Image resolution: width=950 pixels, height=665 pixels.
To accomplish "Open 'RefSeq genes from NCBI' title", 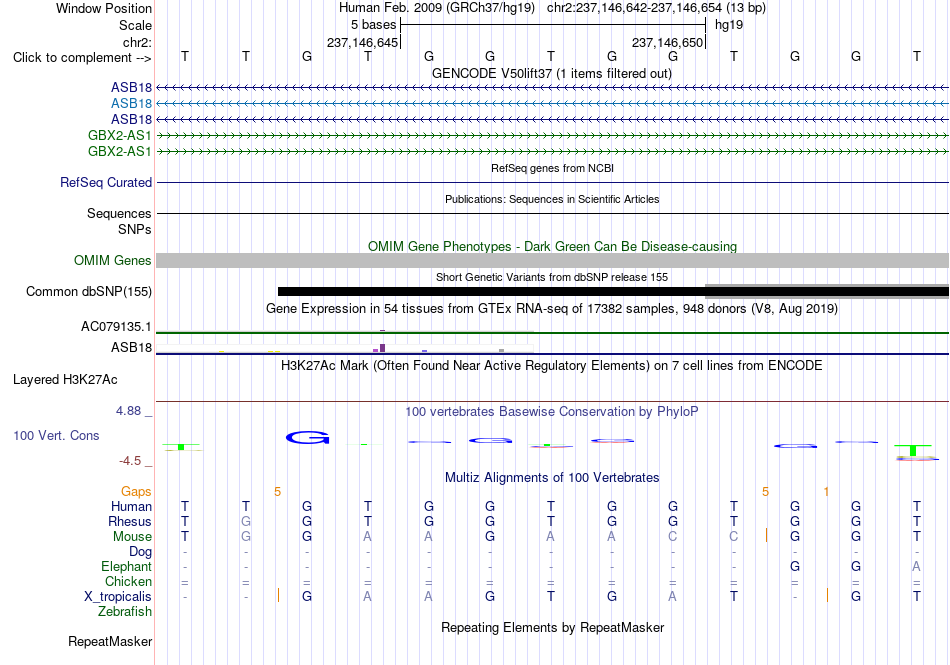I will (552, 168).
